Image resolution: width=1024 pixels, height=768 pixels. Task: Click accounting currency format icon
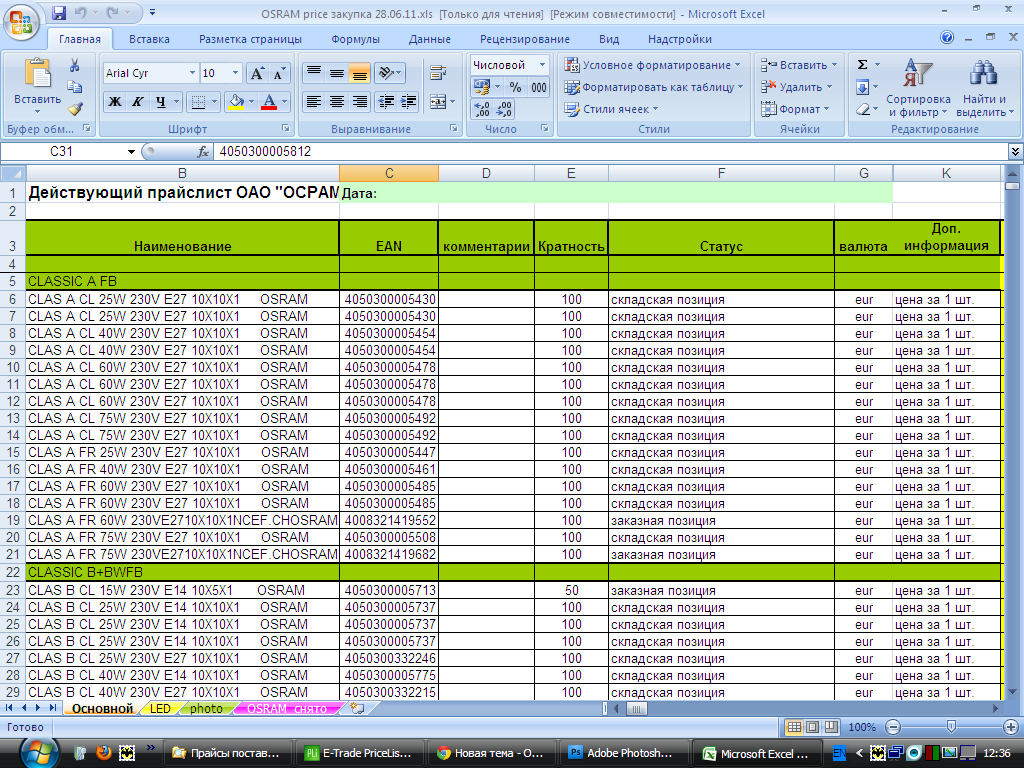[482, 87]
